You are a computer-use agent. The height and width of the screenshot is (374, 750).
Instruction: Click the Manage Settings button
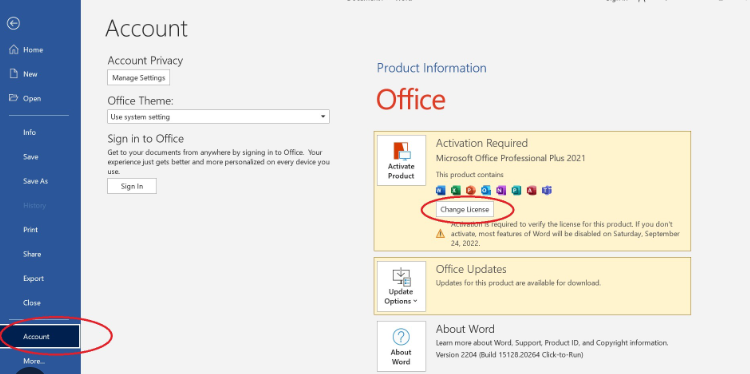tap(138, 77)
